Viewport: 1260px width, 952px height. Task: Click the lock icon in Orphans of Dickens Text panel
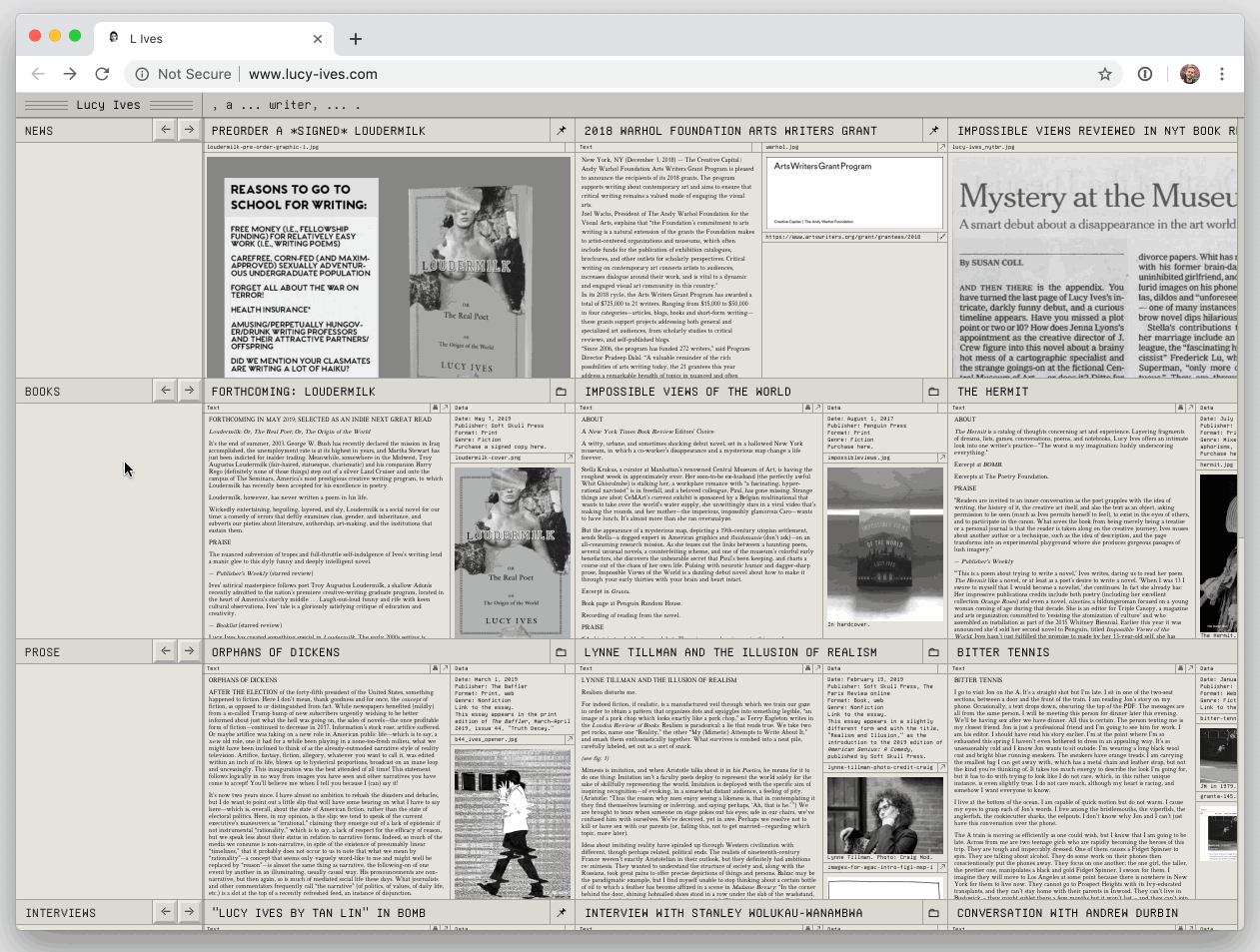(x=435, y=668)
